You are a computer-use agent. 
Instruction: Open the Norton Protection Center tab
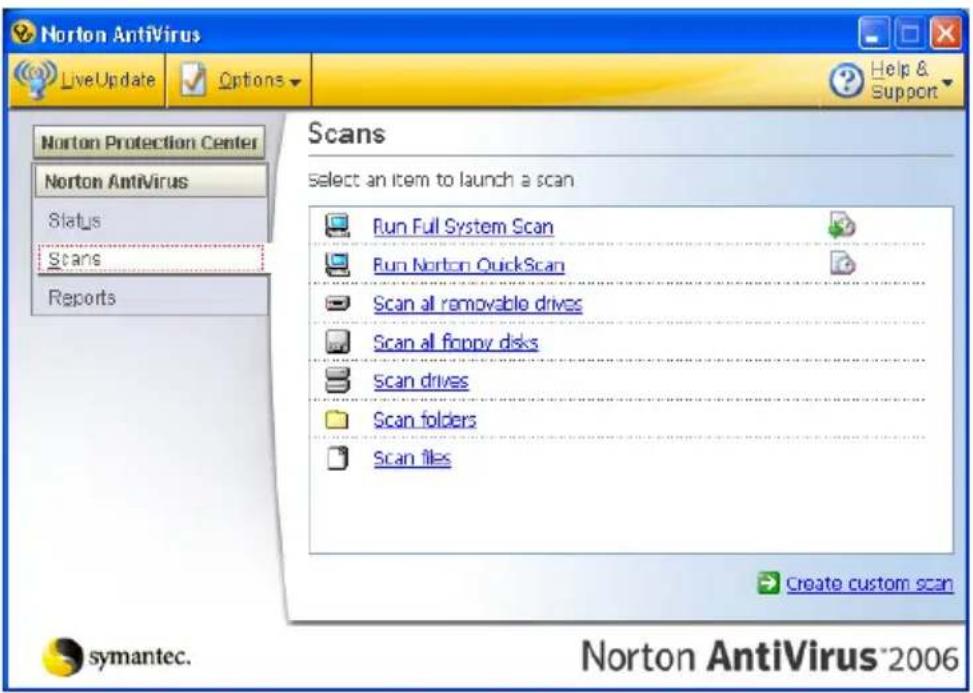click(149, 142)
